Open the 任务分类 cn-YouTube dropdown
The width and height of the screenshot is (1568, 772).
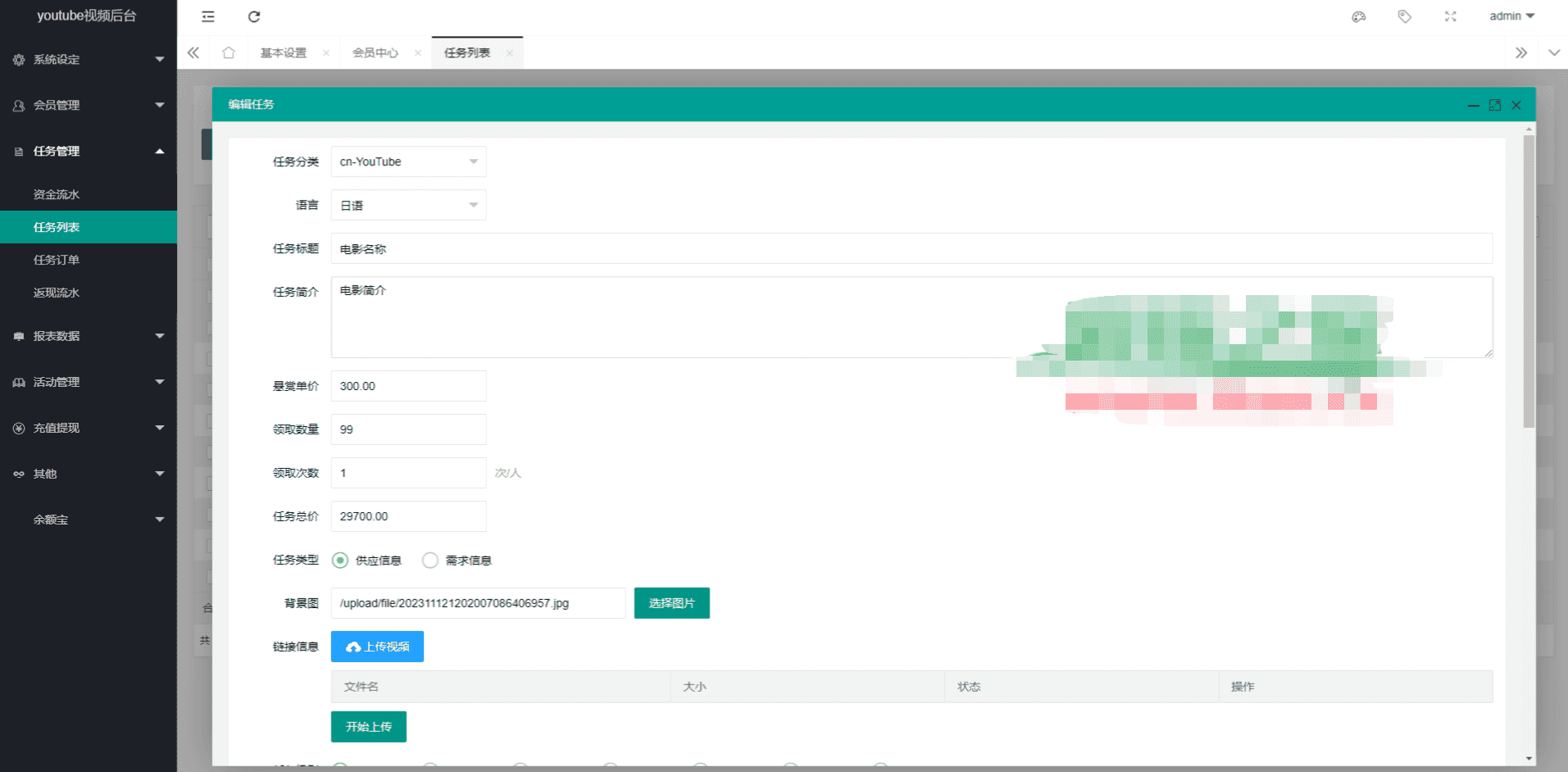pos(408,161)
